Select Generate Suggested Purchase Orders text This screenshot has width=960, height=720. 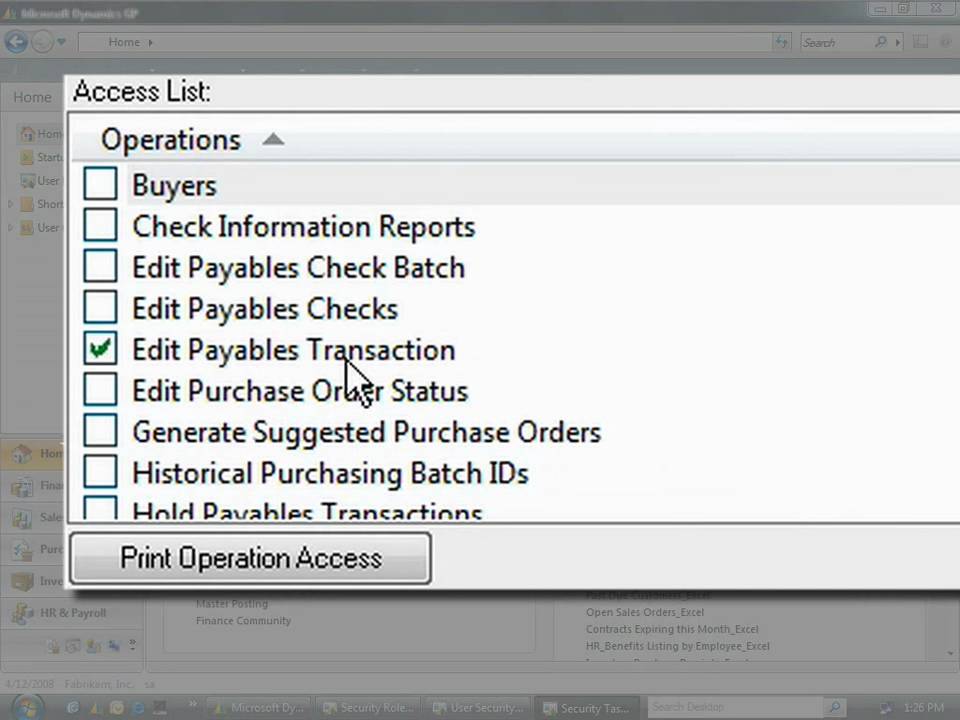[x=367, y=432]
